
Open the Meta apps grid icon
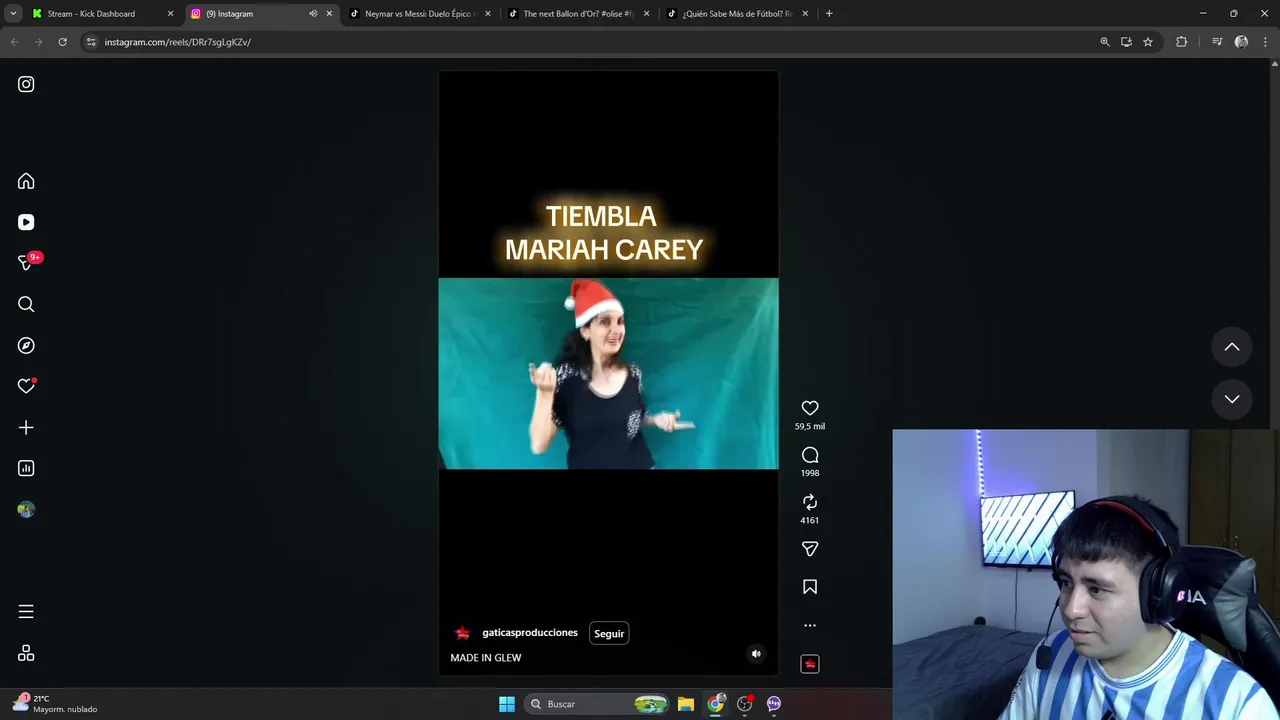pos(26,653)
